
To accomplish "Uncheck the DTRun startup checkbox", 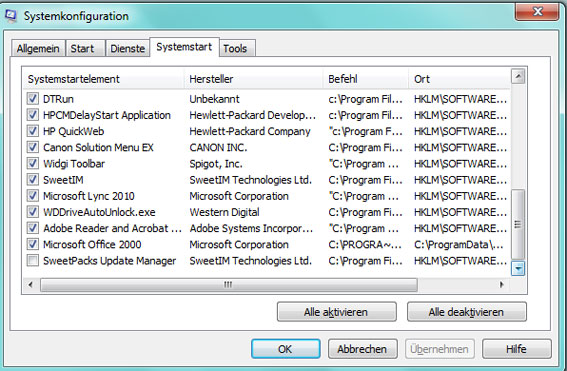I will 33,98.
